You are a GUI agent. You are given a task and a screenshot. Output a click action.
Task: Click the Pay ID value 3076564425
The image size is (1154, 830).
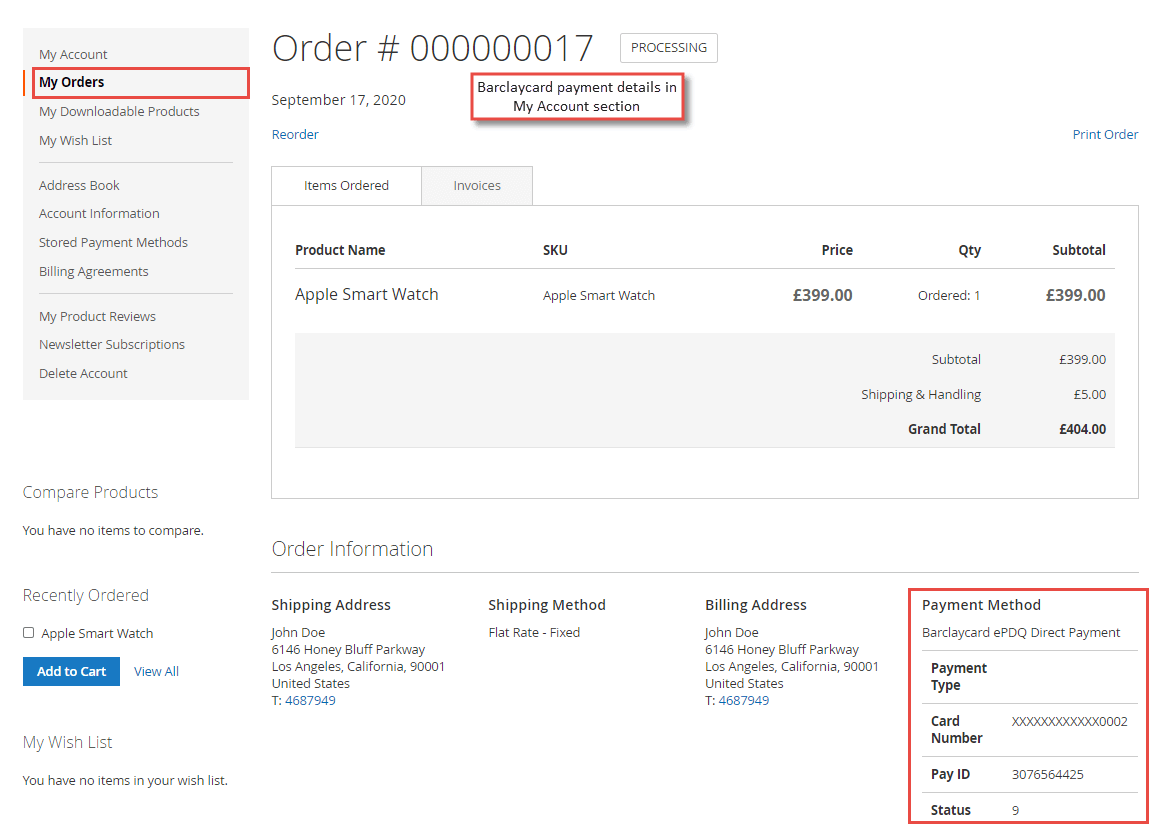[x=1047, y=774]
